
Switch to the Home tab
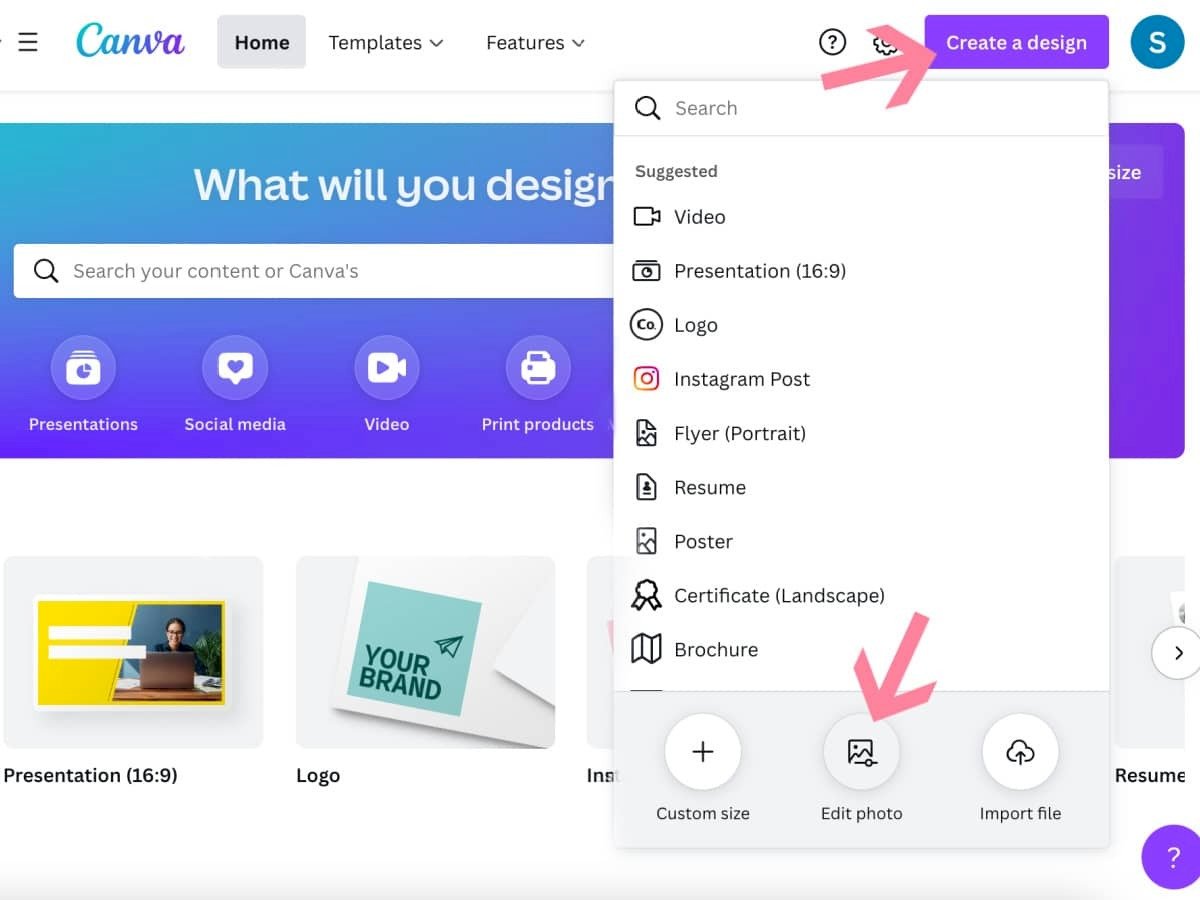pyautogui.click(x=261, y=42)
